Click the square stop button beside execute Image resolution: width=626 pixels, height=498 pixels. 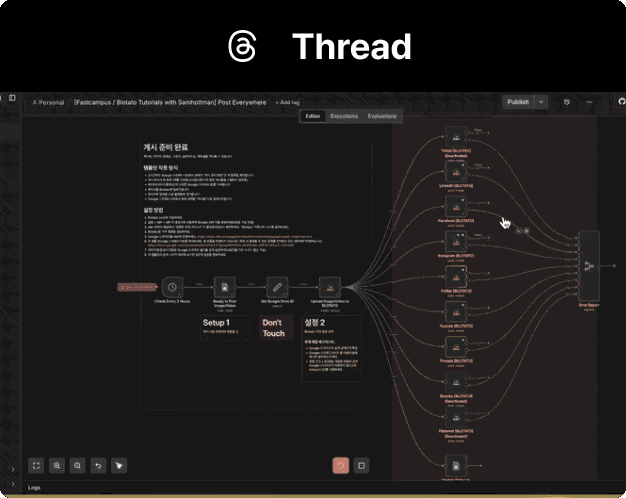[x=361, y=466]
